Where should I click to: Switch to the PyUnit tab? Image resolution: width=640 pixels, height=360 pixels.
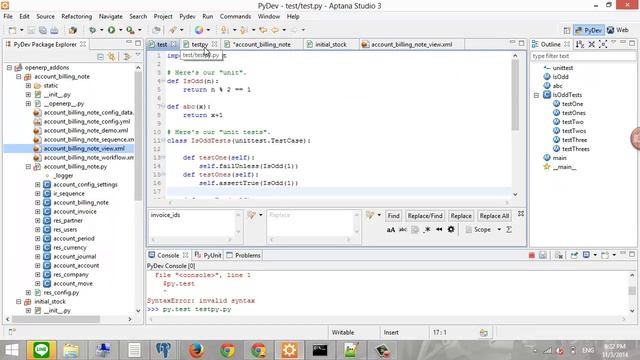208,255
